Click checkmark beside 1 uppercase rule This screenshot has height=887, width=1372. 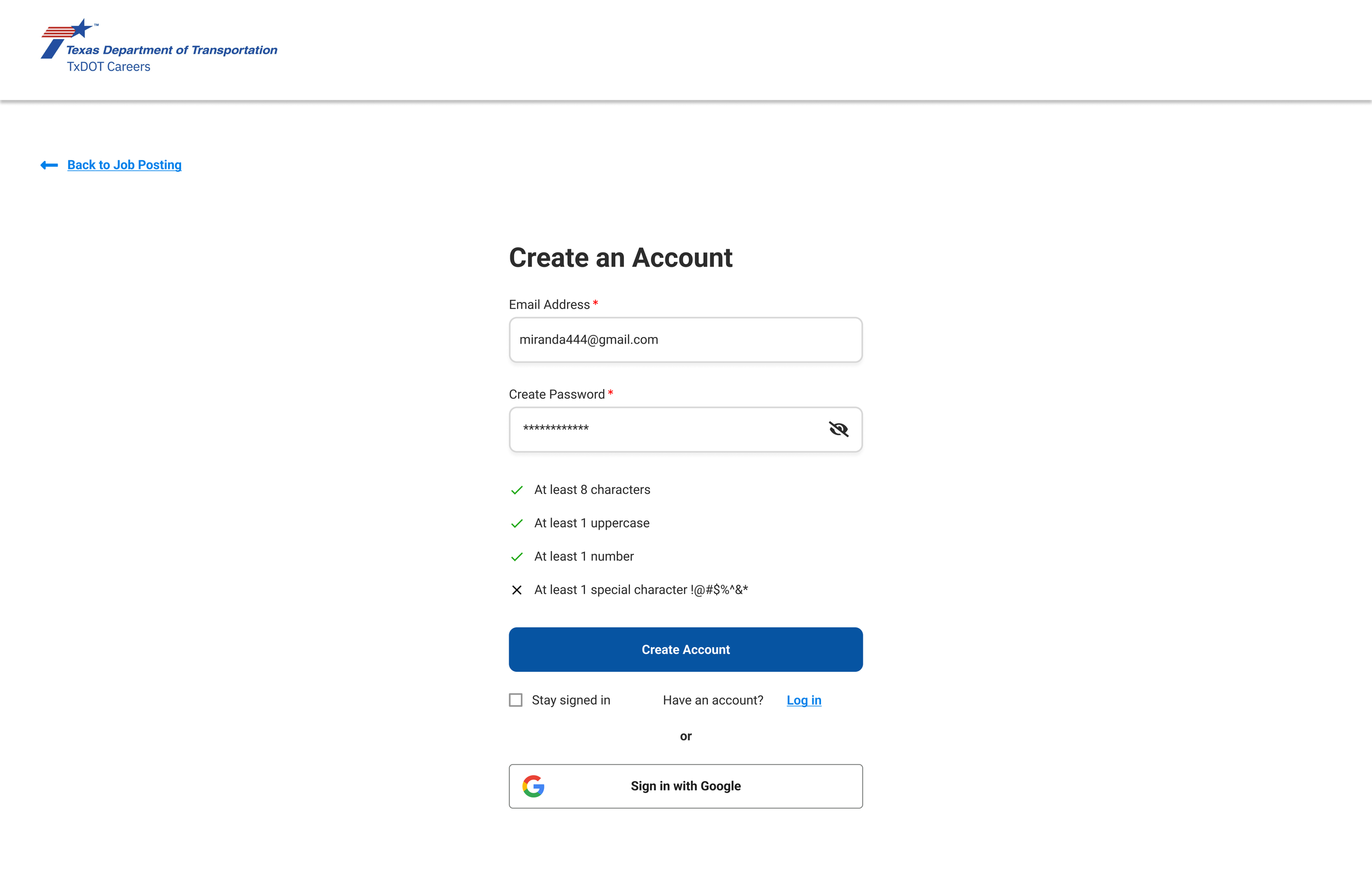coord(516,524)
